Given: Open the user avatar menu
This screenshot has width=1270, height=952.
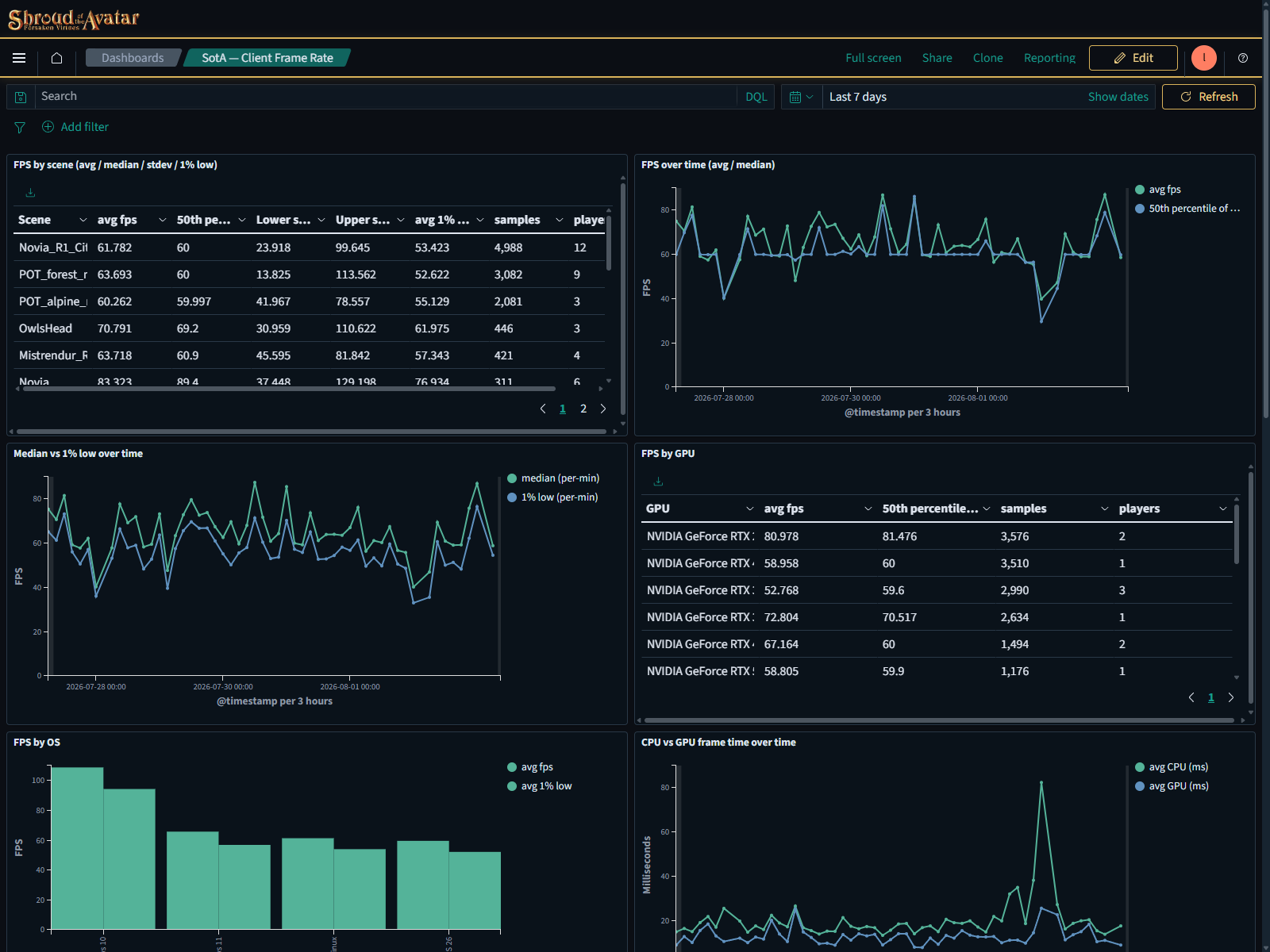Looking at the screenshot, I should tap(1204, 58).
